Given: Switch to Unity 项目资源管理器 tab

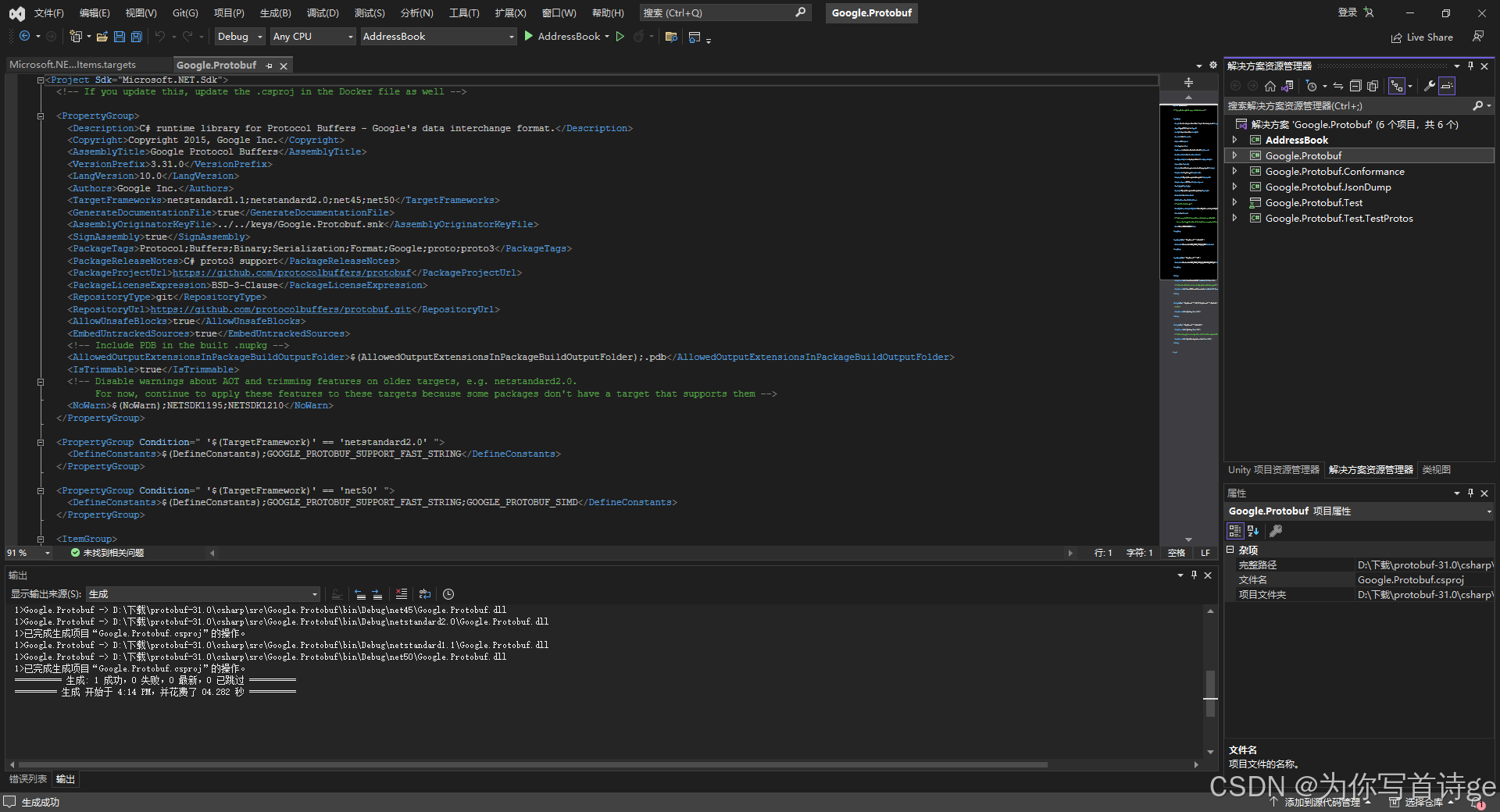Looking at the screenshot, I should (x=1273, y=470).
